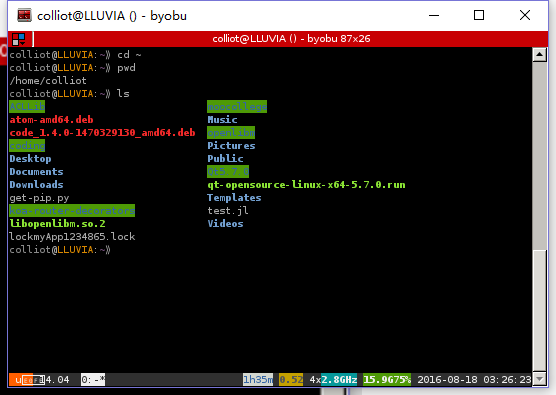This screenshot has width=556, height=395.
Task: Click atom-amd64.deb file name
Action: pos(51,119)
